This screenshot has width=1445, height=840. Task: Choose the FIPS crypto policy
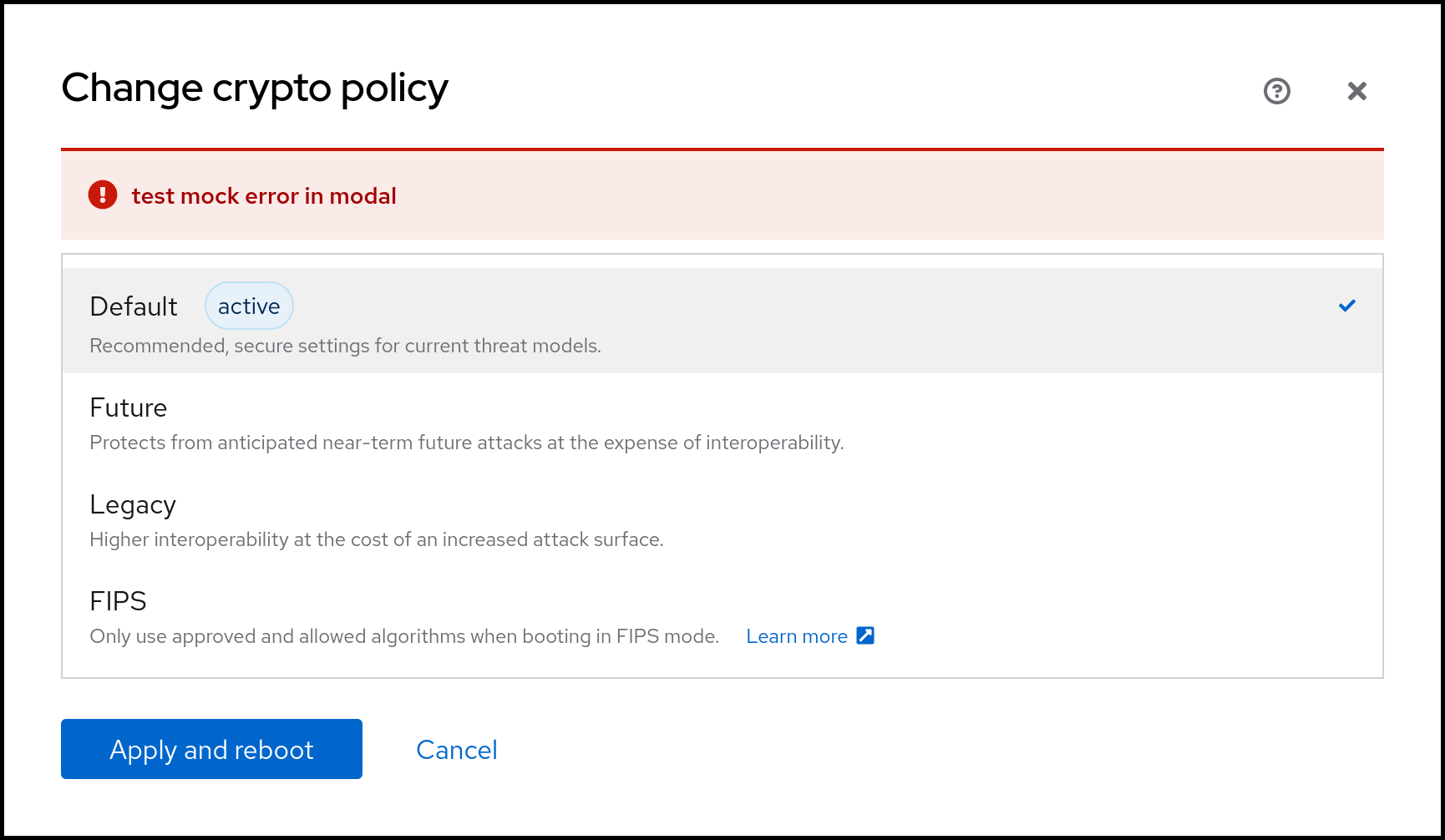pyautogui.click(x=722, y=615)
